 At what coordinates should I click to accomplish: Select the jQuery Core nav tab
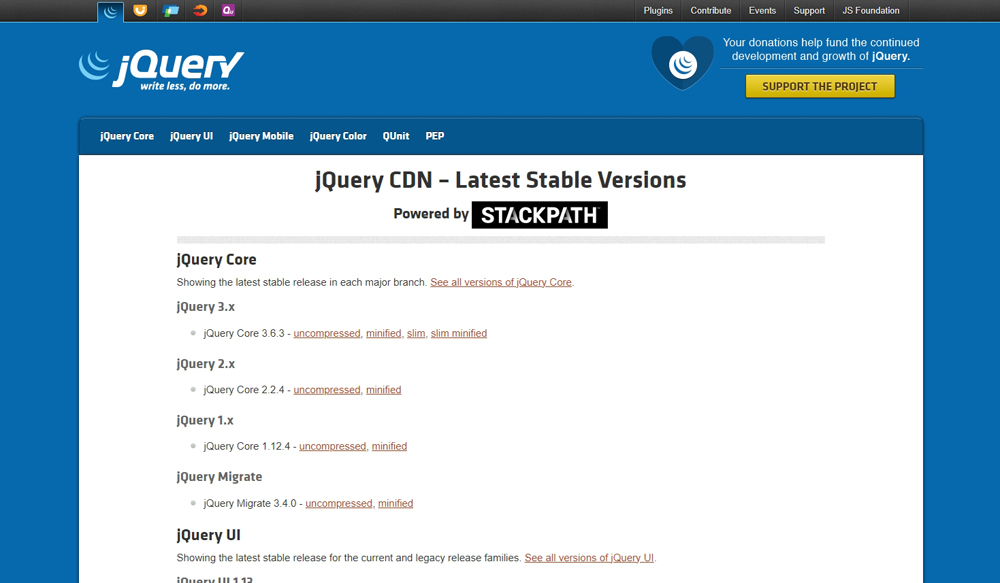(x=127, y=136)
